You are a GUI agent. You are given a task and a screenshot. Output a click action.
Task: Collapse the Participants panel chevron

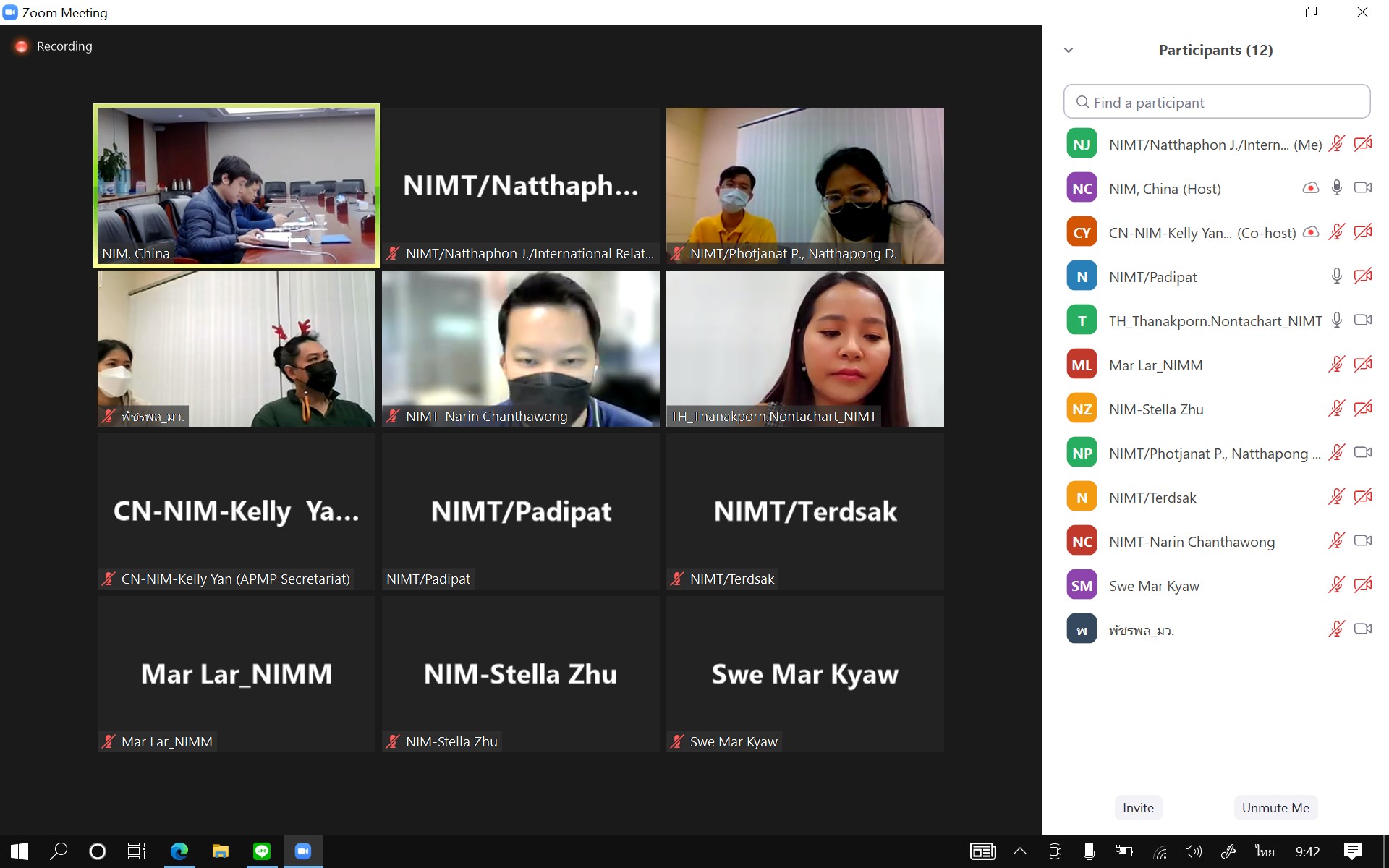1069,50
